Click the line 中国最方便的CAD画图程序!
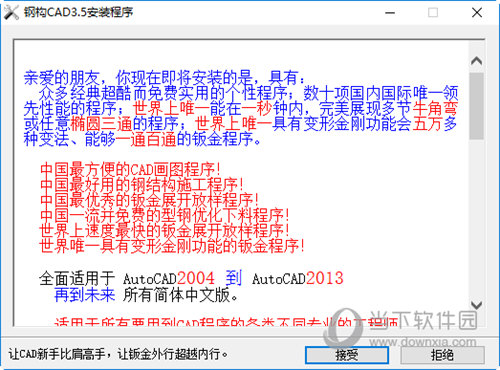This screenshot has width=500, height=370. click(130, 169)
